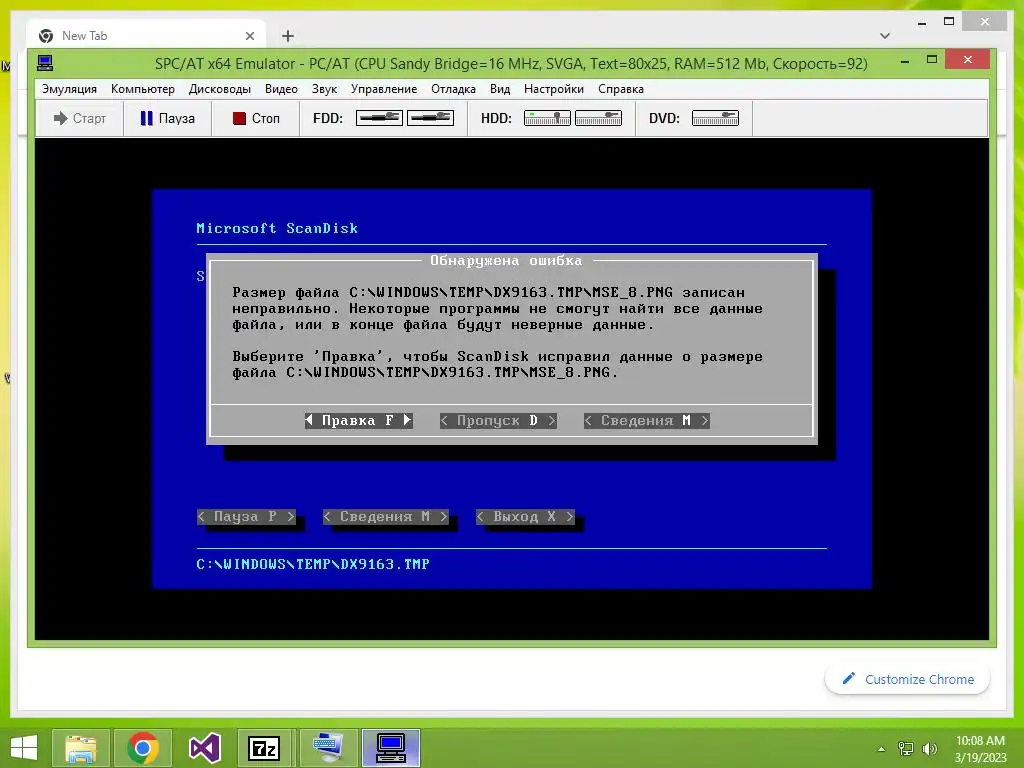This screenshot has height=768, width=1024.
Task: Switch to SPC/AT emulator taskbar icon
Action: pos(391,748)
